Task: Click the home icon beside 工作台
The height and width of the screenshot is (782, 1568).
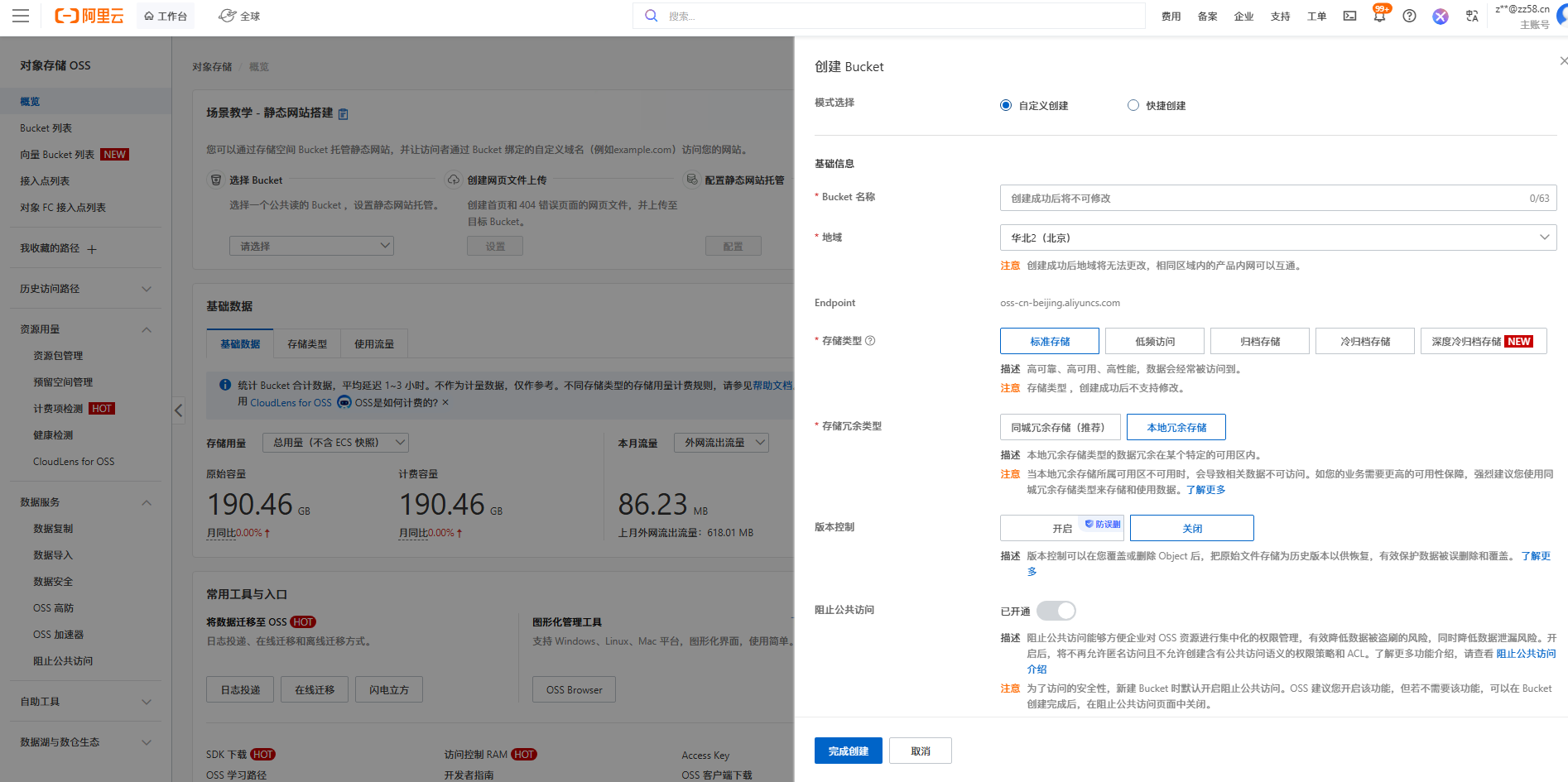Action: [149, 16]
